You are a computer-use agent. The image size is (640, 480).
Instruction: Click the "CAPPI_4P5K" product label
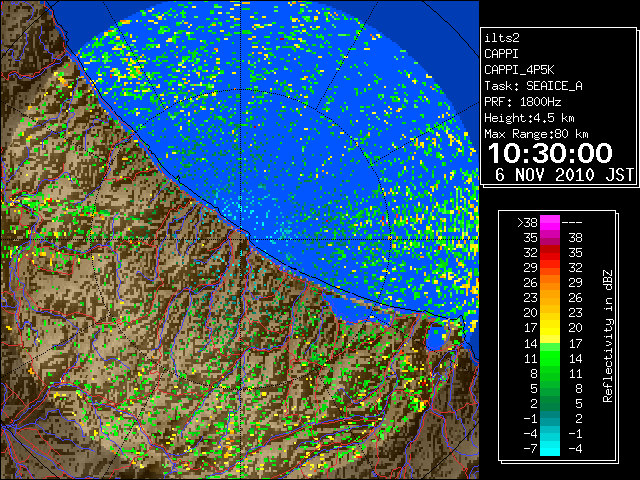(x=519, y=70)
